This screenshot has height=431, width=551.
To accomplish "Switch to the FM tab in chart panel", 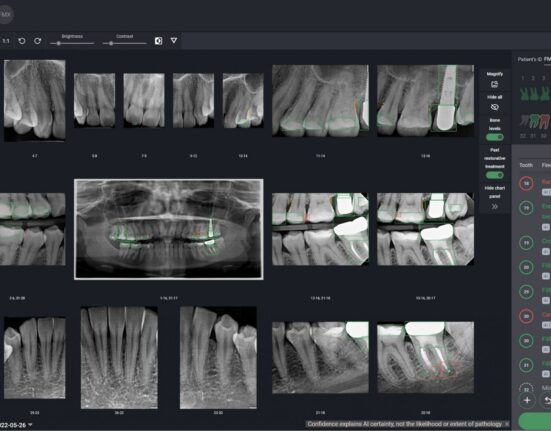I will tap(547, 59).
